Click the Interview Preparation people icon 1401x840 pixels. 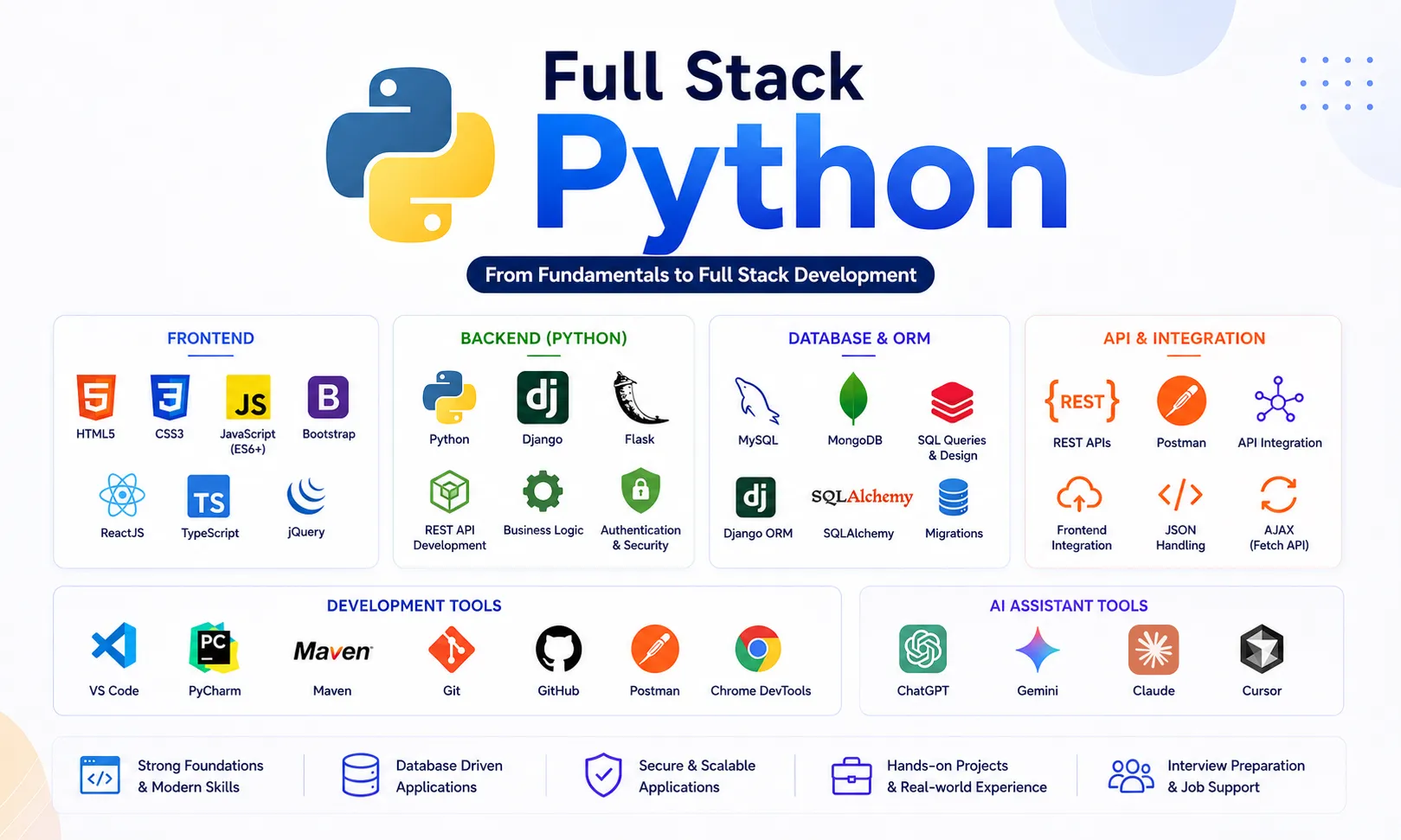click(x=1131, y=775)
